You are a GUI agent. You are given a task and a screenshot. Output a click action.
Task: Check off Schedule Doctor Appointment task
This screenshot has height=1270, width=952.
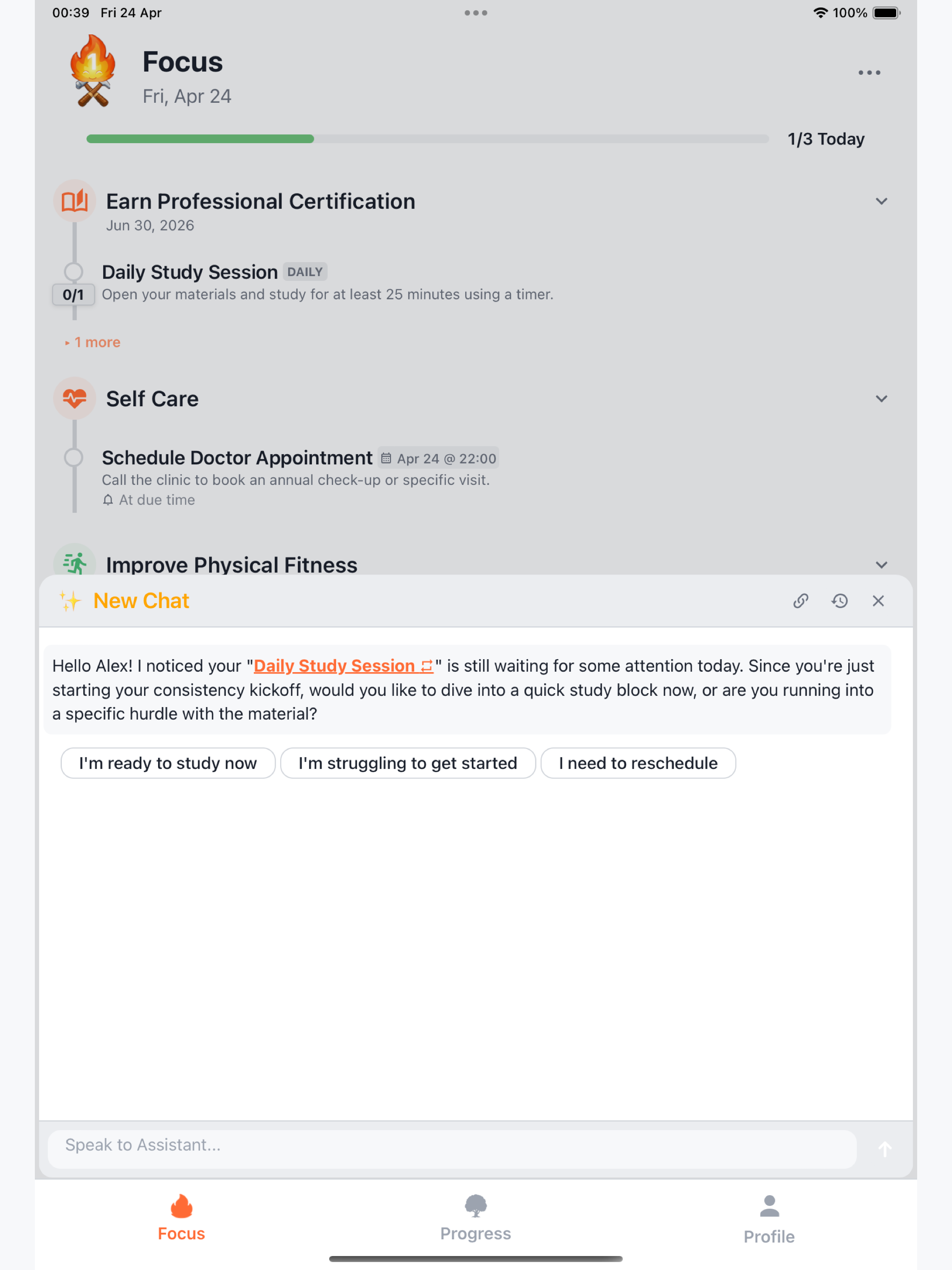click(73, 457)
